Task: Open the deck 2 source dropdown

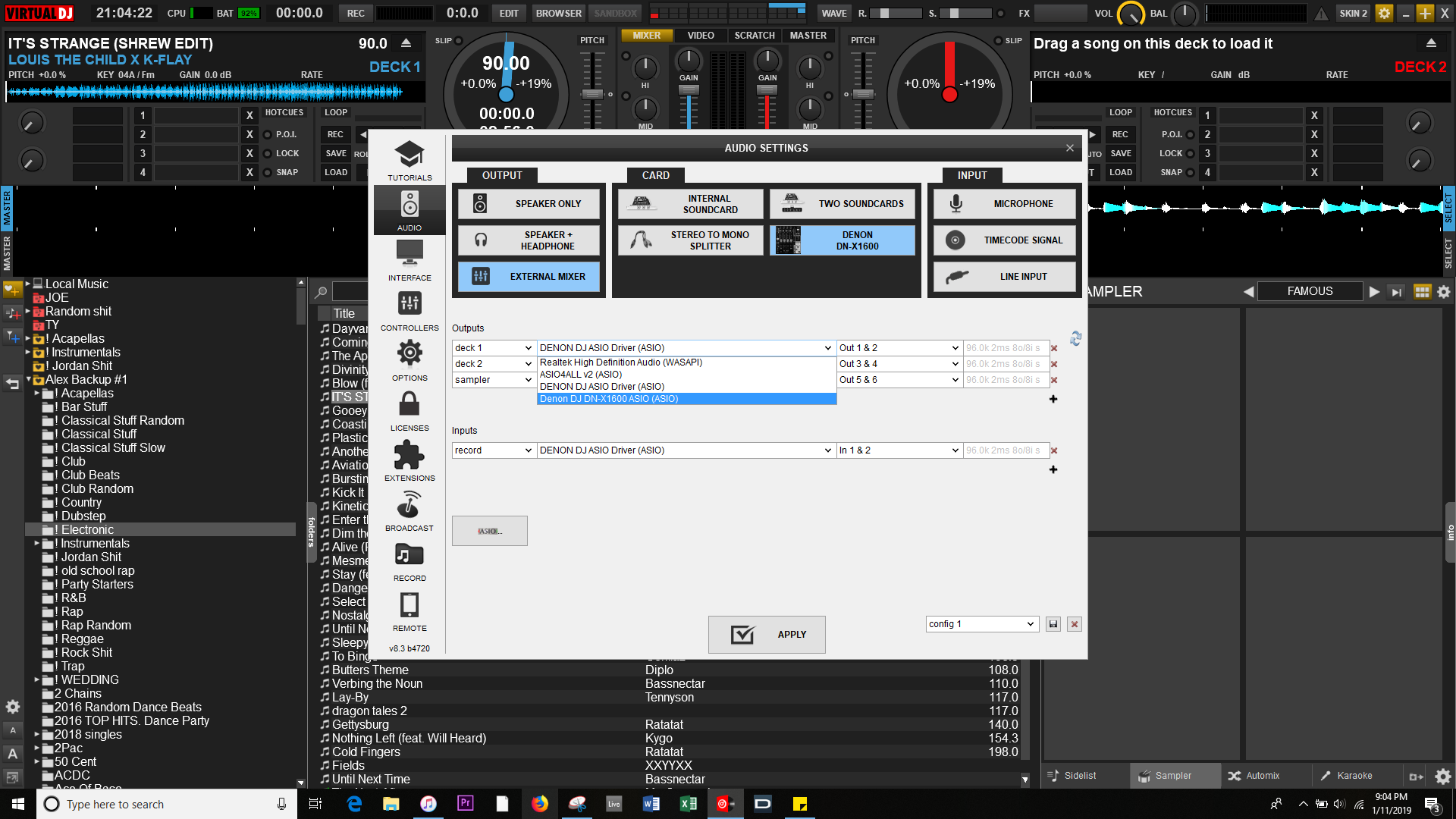Action: [x=494, y=364]
